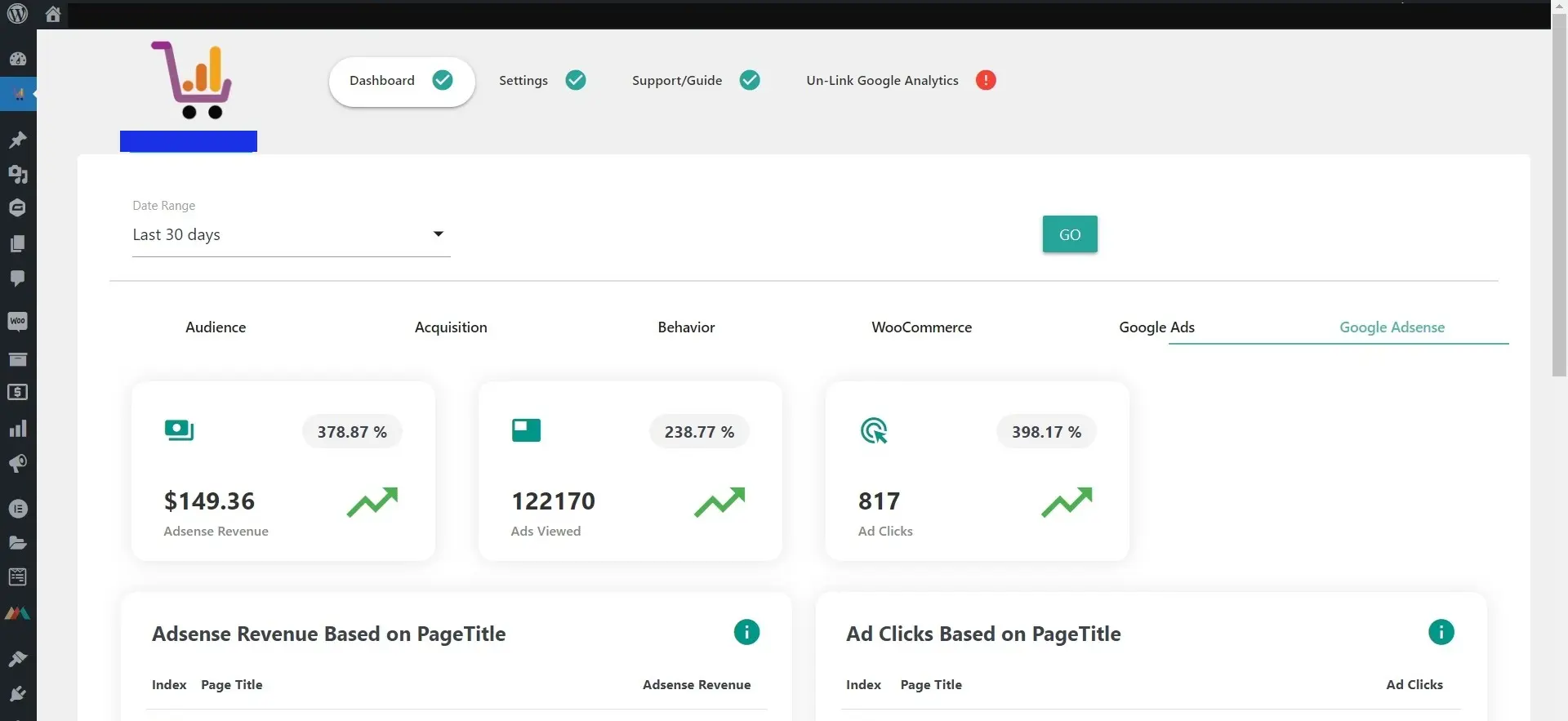
Task: Click the 122170 Ads Viewed value
Action: coord(553,501)
